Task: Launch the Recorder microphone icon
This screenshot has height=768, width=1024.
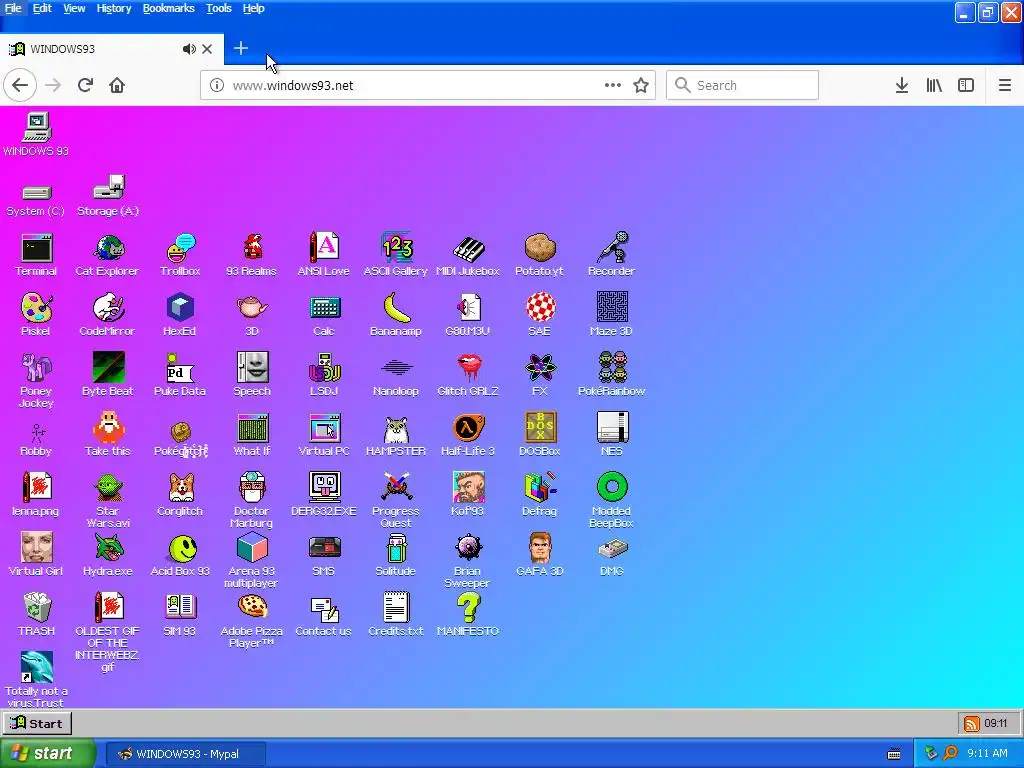Action: click(611, 255)
